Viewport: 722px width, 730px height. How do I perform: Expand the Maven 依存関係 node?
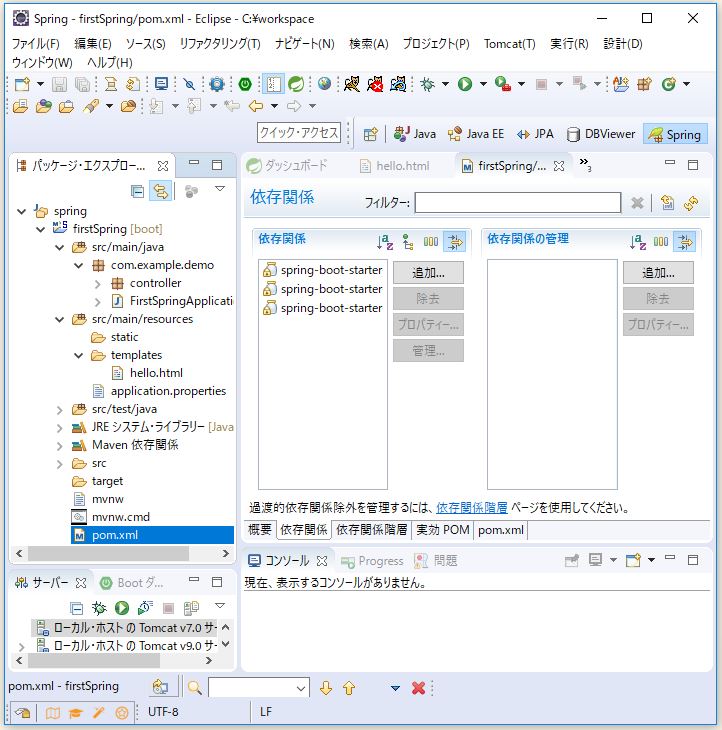point(60,446)
